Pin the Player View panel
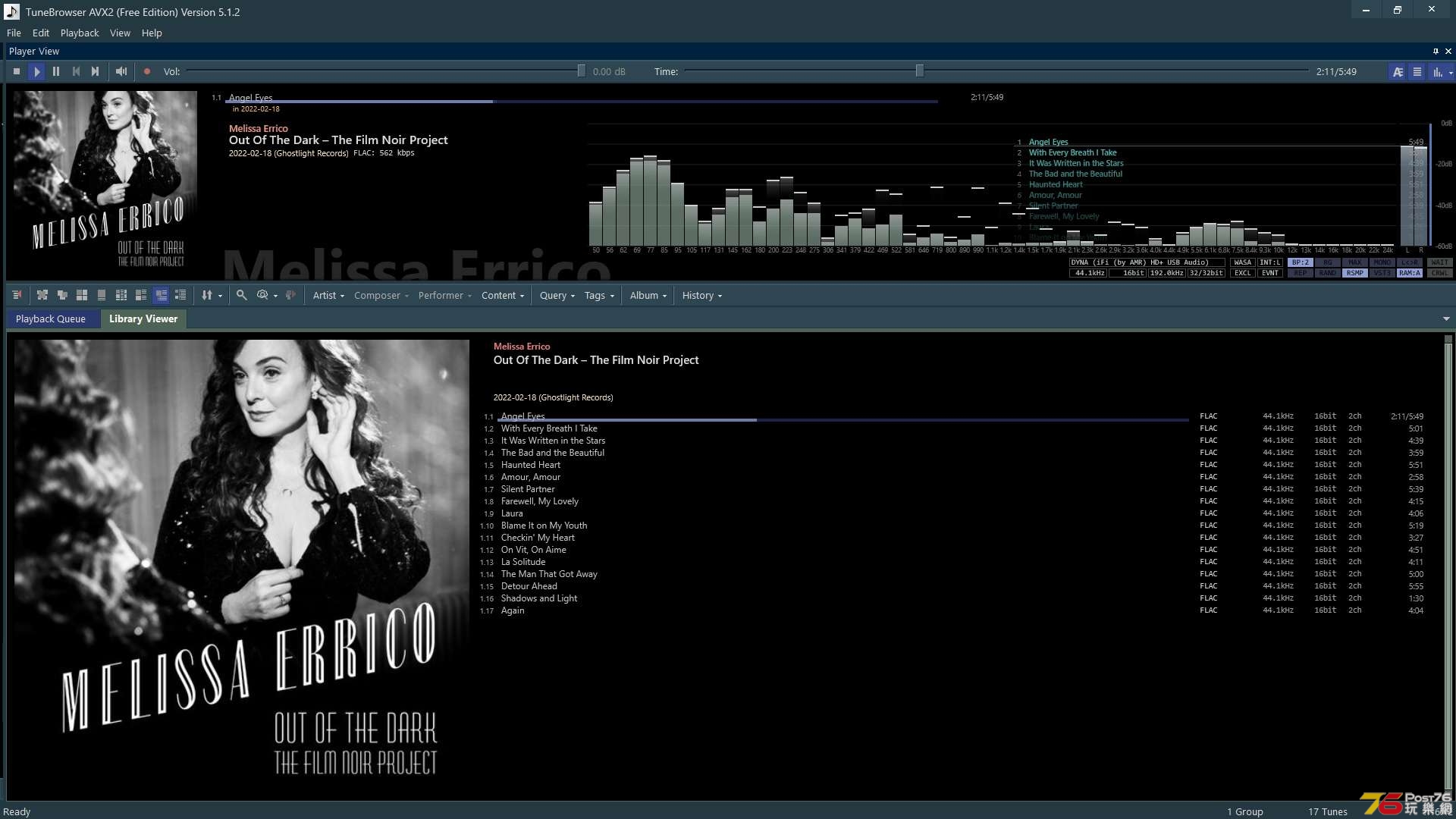 click(x=1436, y=51)
